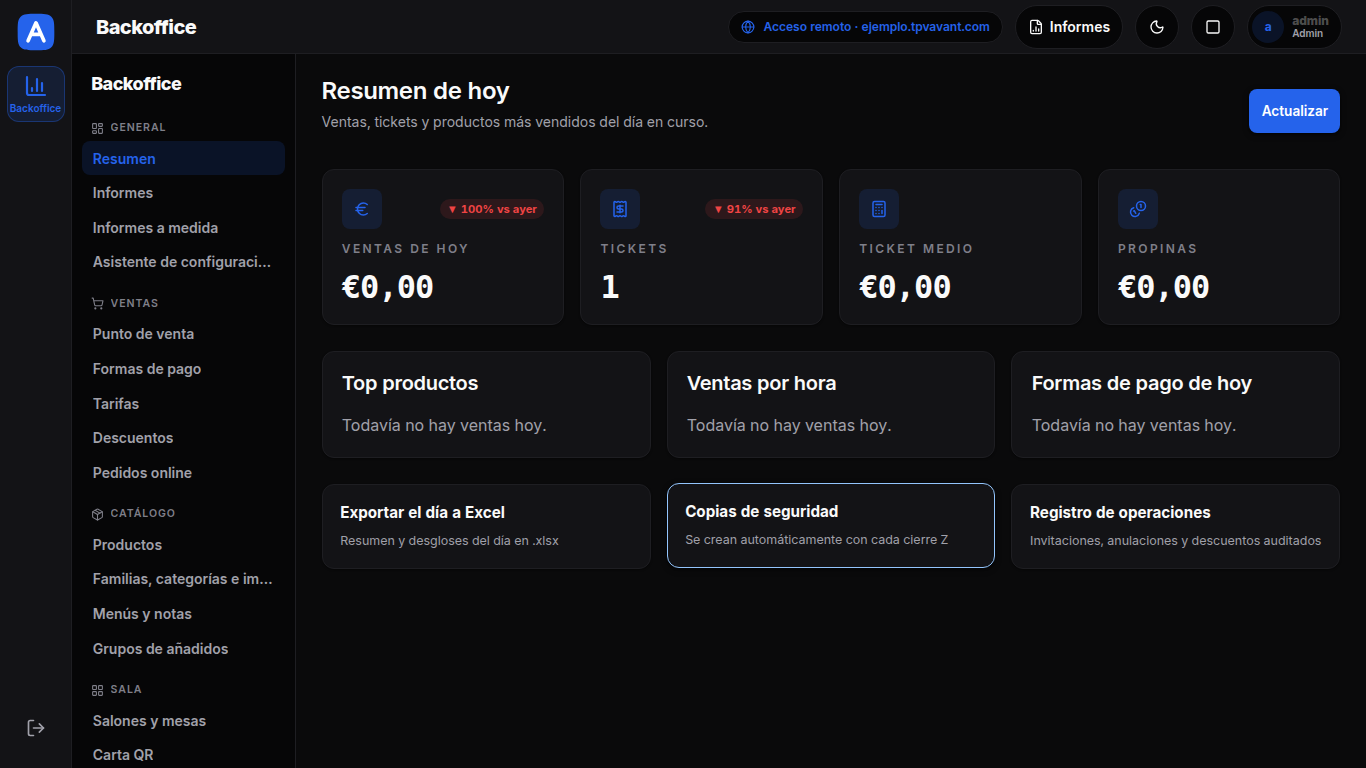Screen dimensions: 1366x768
Task: Select Descuentos in the sidebar
Action: (x=184, y=438)
